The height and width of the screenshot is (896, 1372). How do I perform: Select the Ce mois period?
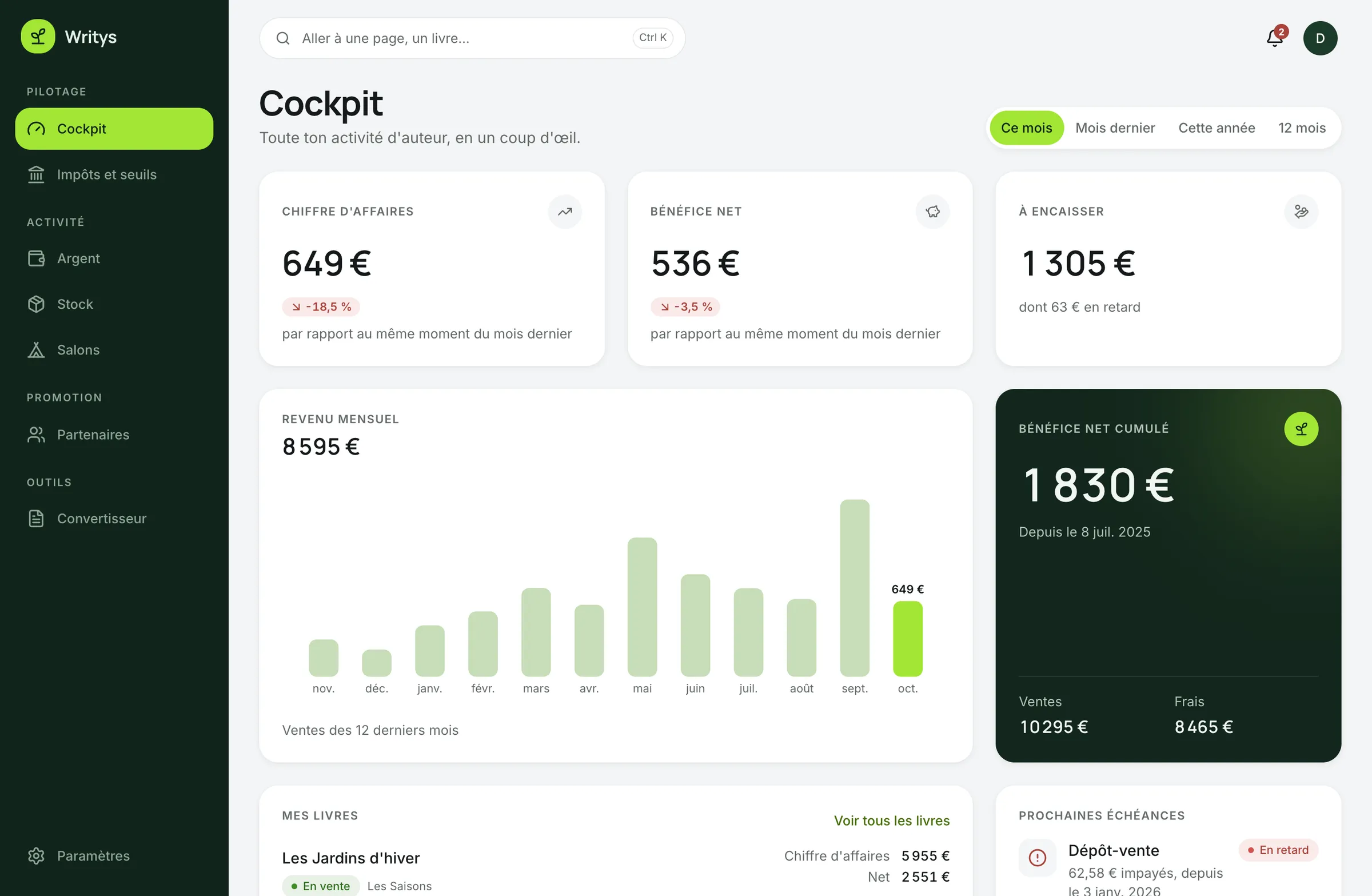(1026, 128)
